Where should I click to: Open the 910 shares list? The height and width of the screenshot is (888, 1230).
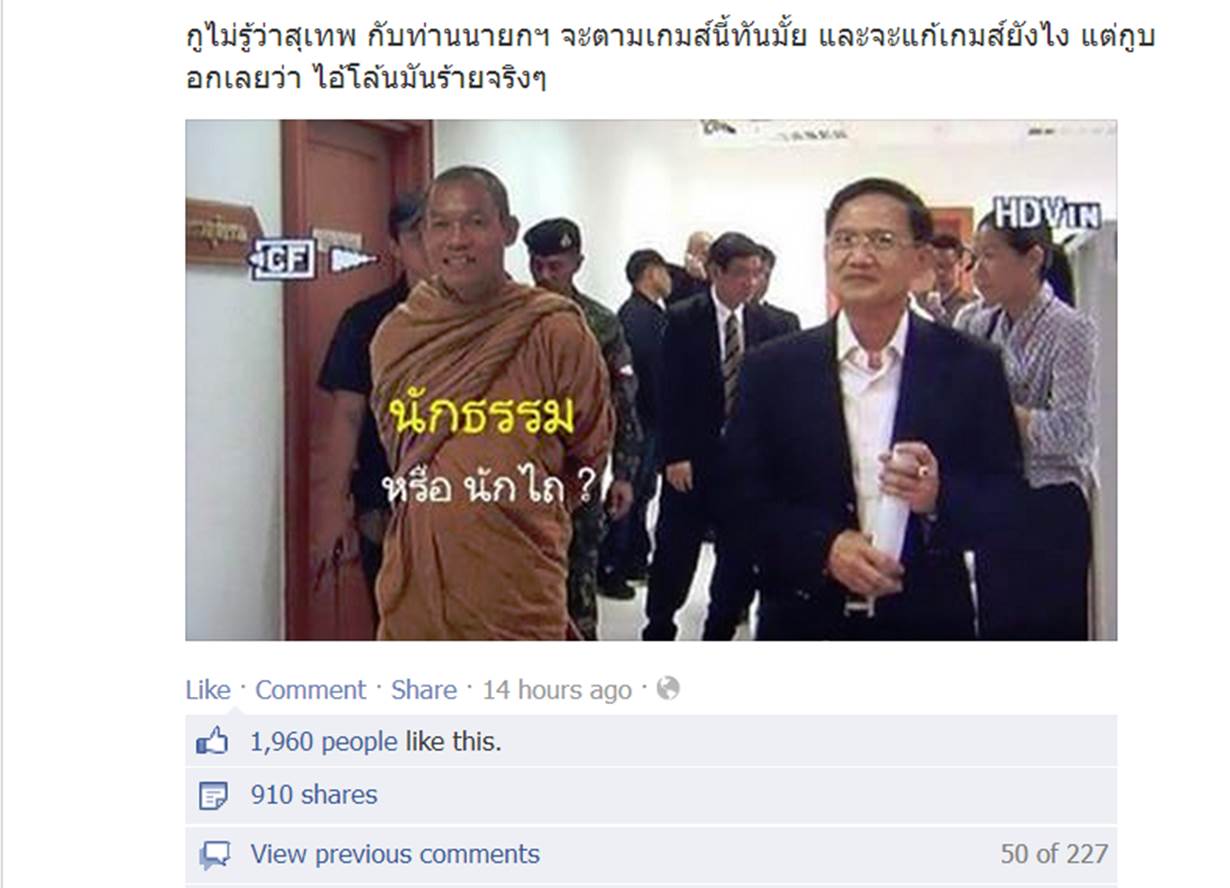click(x=314, y=795)
